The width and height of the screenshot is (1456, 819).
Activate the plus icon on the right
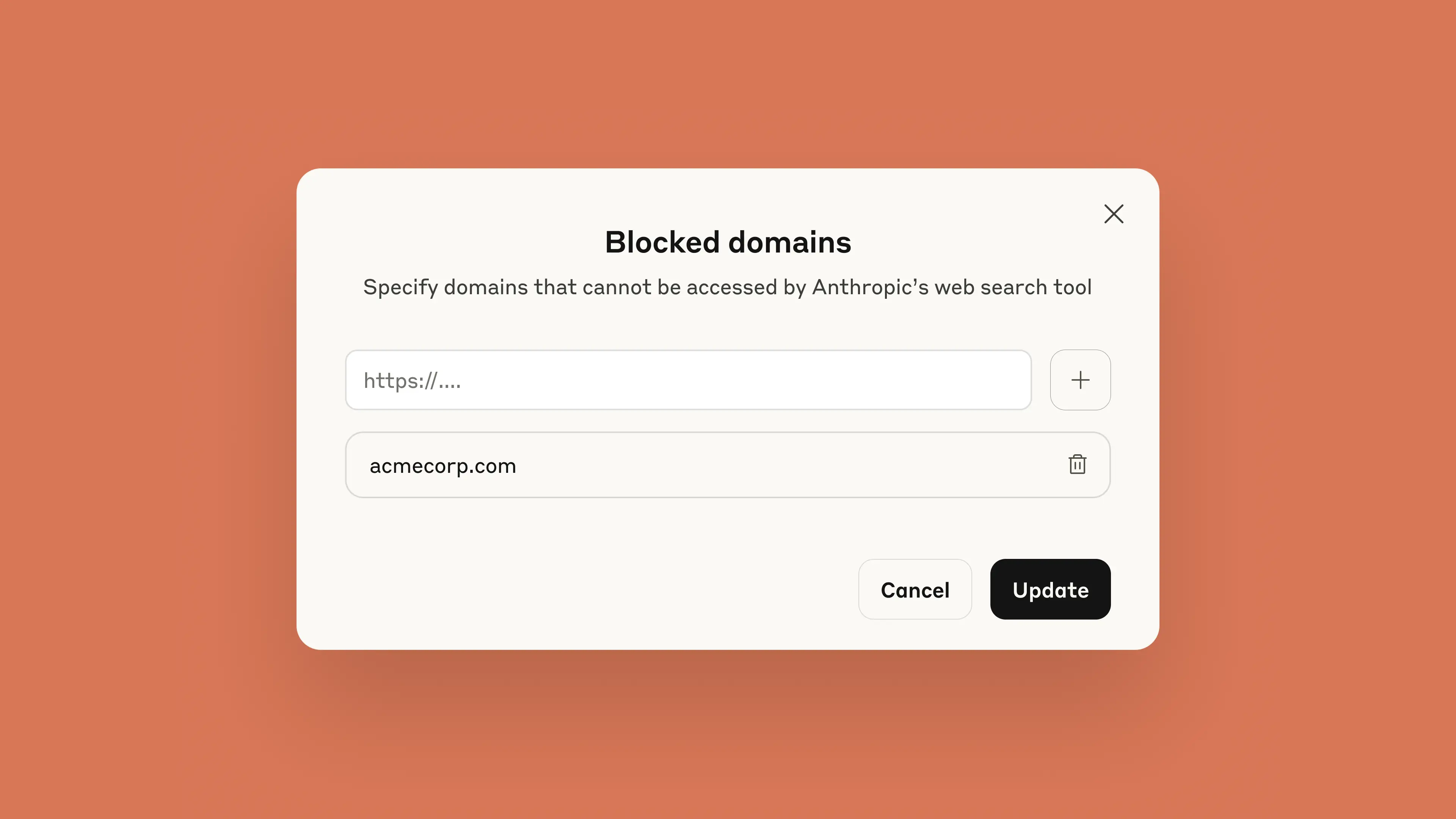pyautogui.click(x=1080, y=379)
